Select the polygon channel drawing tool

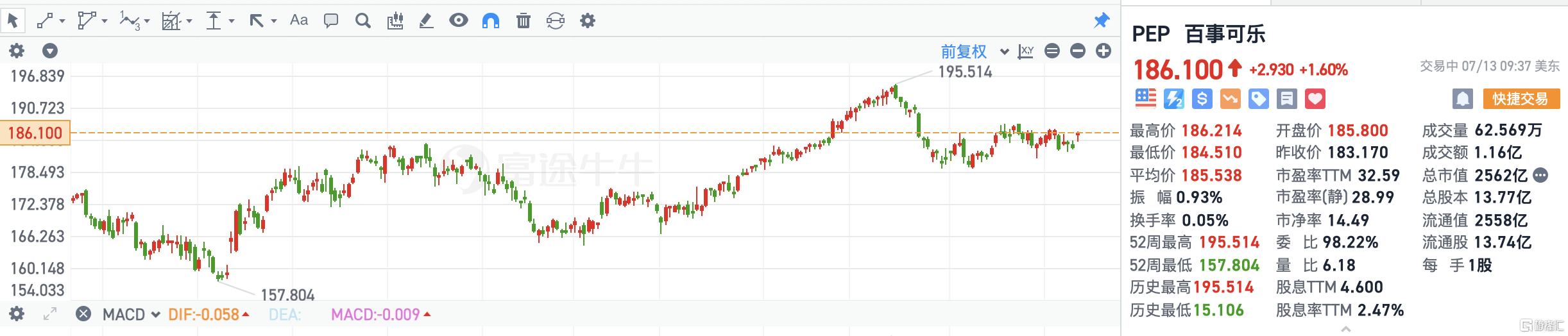pyautogui.click(x=86, y=21)
